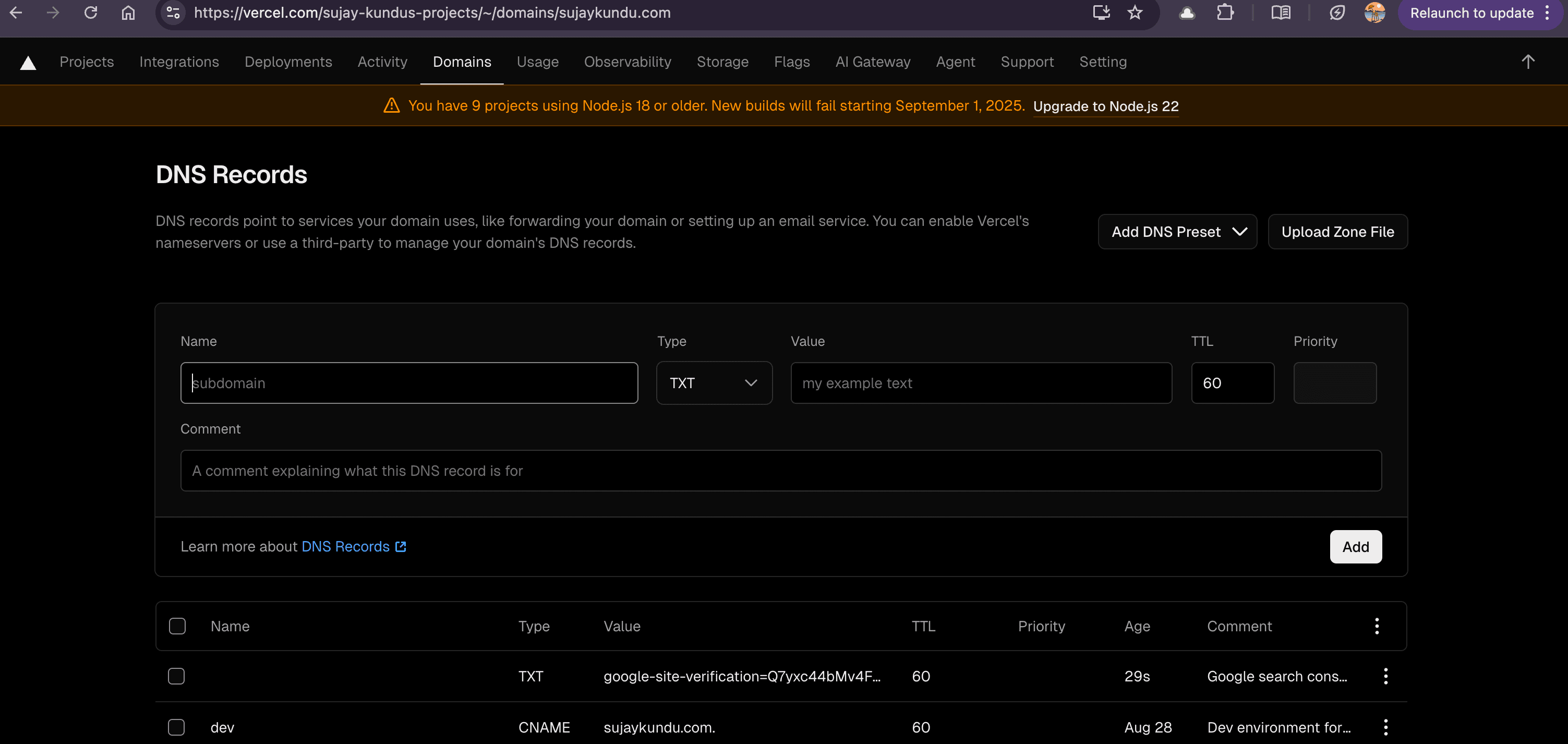Check the checkbox for the TXT record row

click(176, 676)
